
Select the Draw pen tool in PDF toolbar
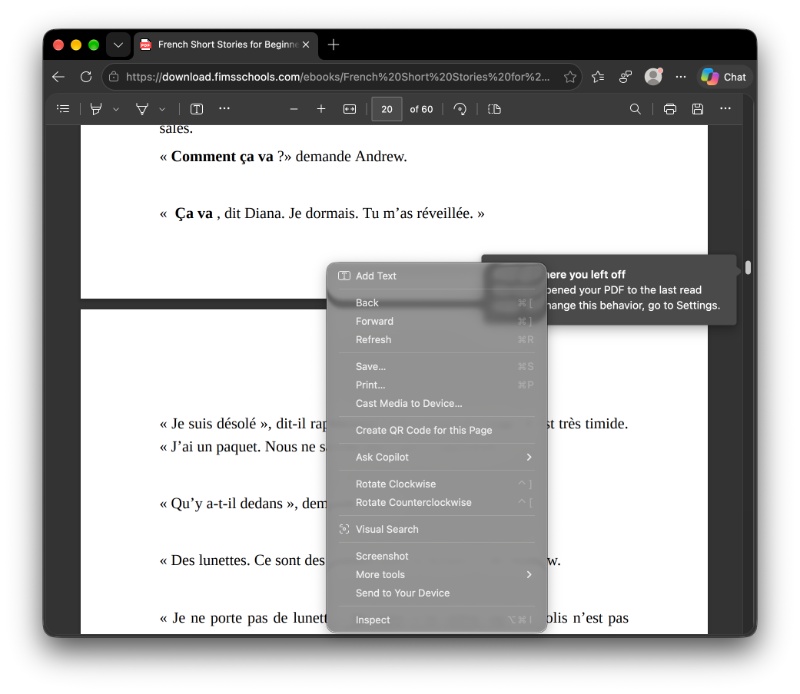[x=142, y=109]
